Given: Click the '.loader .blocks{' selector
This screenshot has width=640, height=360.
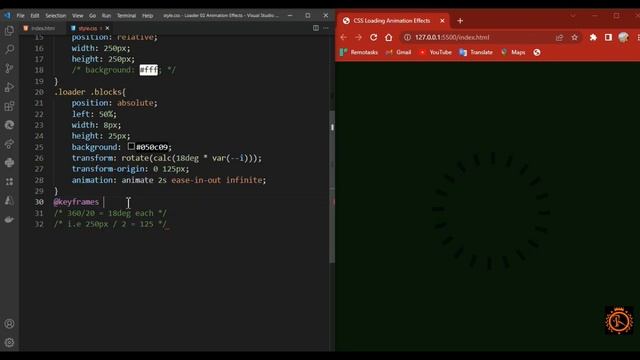Looking at the screenshot, I should (x=90, y=92).
